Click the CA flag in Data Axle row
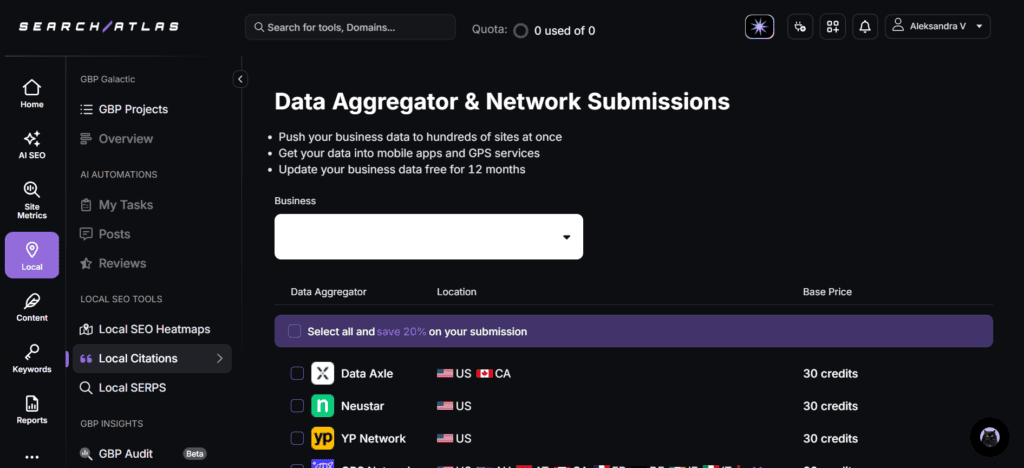Viewport: 1024px width, 468px height. 484,374
